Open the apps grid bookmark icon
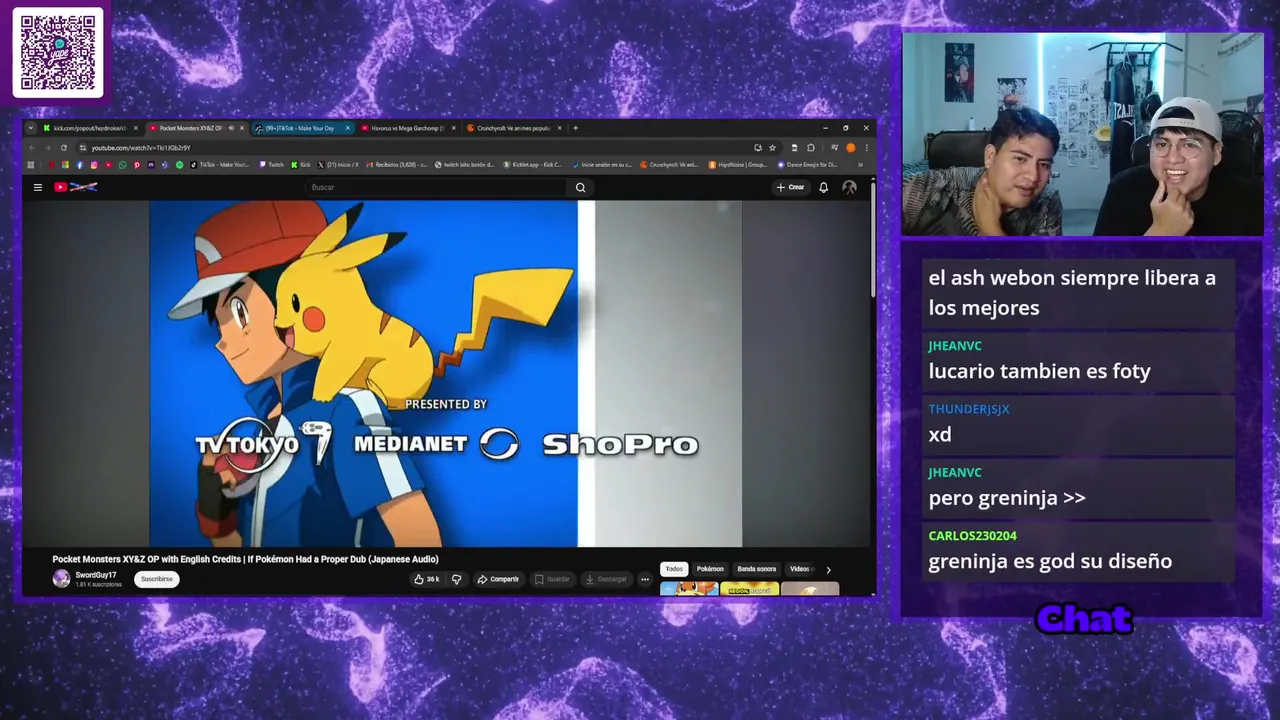 click(x=30, y=164)
